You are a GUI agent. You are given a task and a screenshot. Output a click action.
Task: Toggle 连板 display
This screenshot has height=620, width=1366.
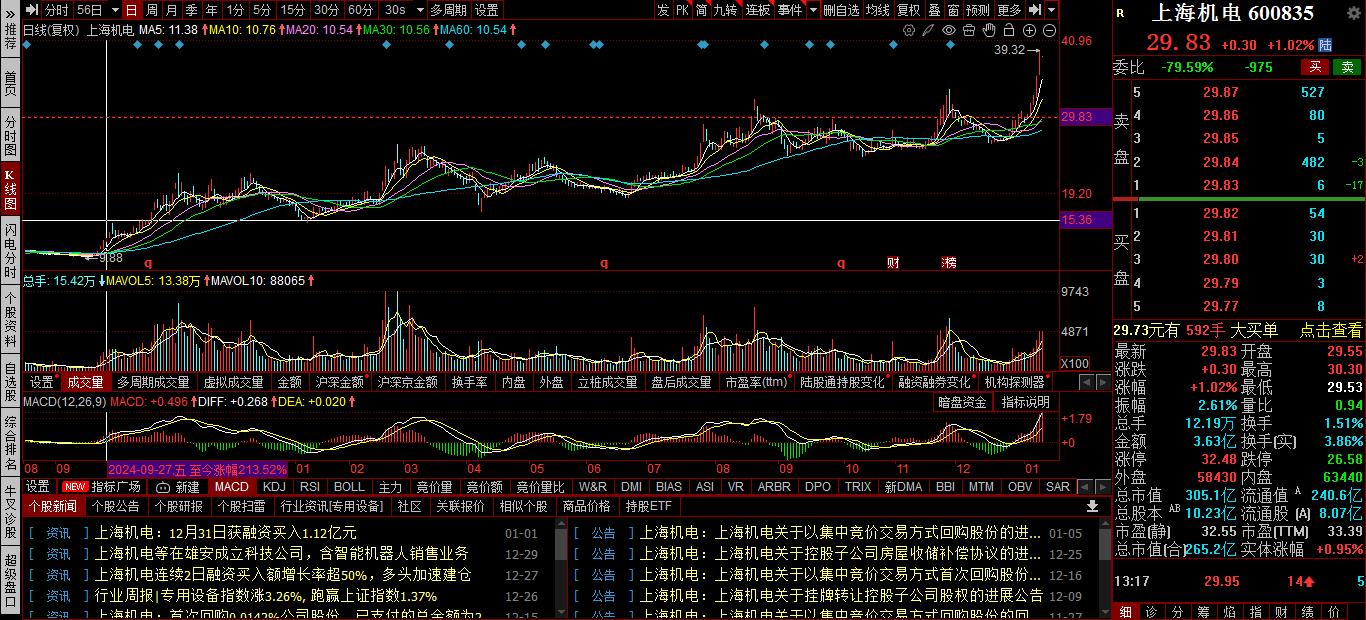[x=758, y=9]
